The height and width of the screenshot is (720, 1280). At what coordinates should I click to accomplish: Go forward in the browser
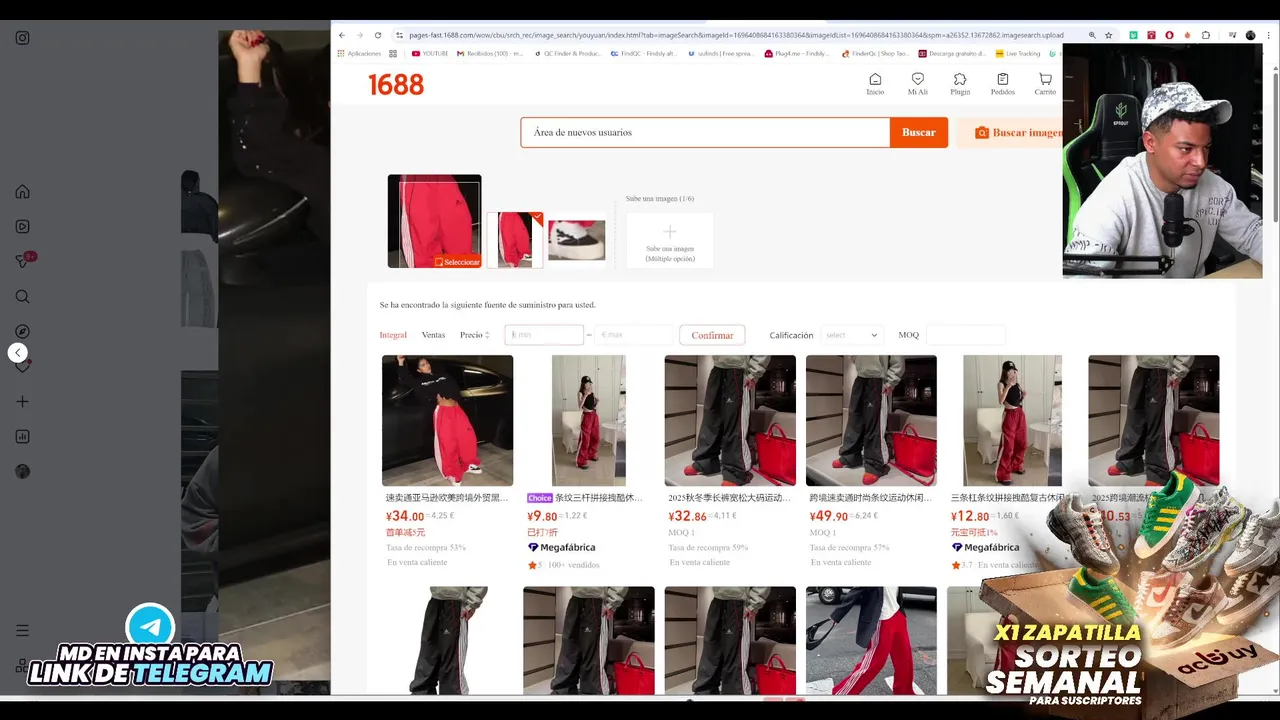coord(359,35)
